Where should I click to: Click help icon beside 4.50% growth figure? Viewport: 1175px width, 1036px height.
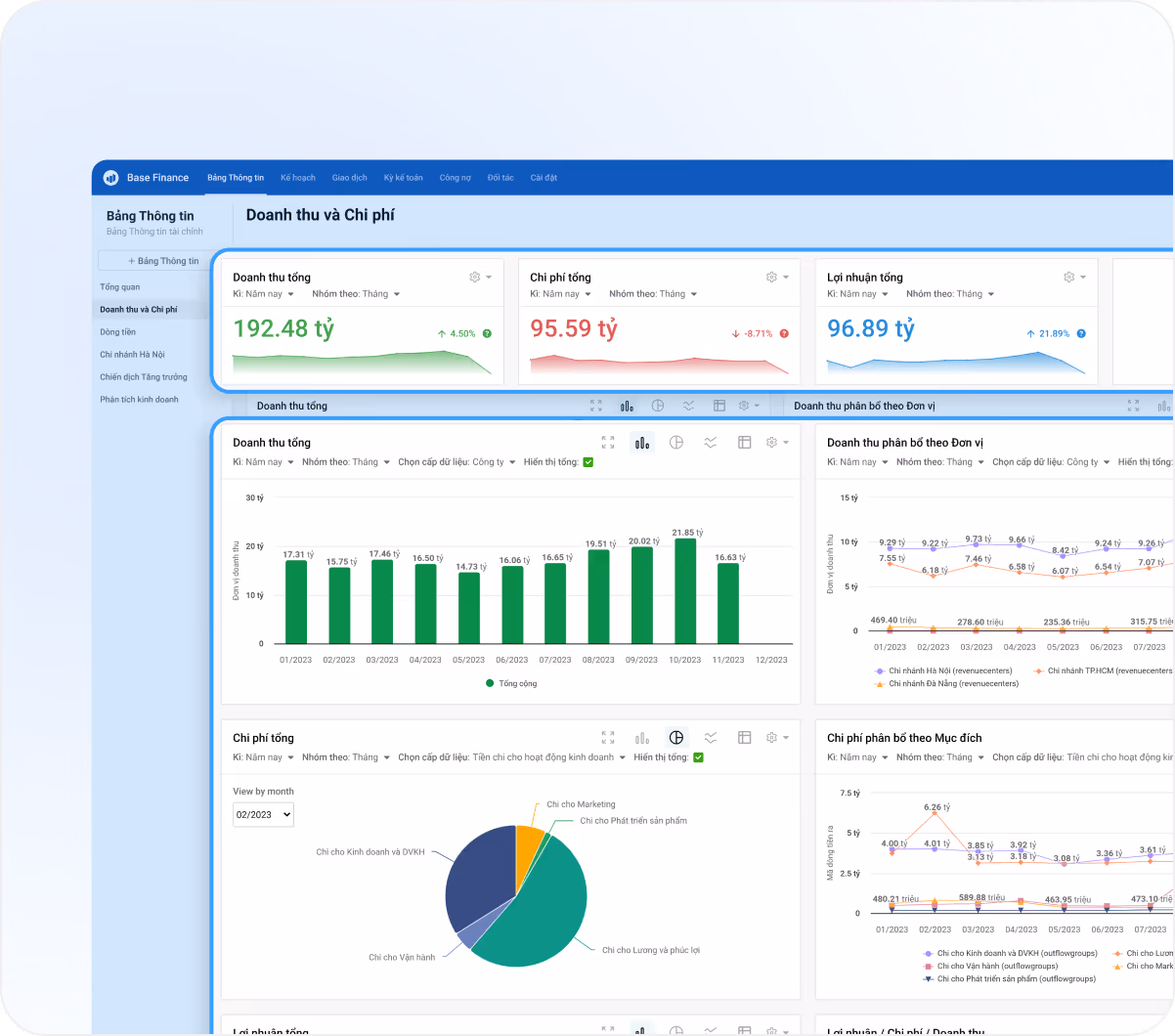pos(487,334)
